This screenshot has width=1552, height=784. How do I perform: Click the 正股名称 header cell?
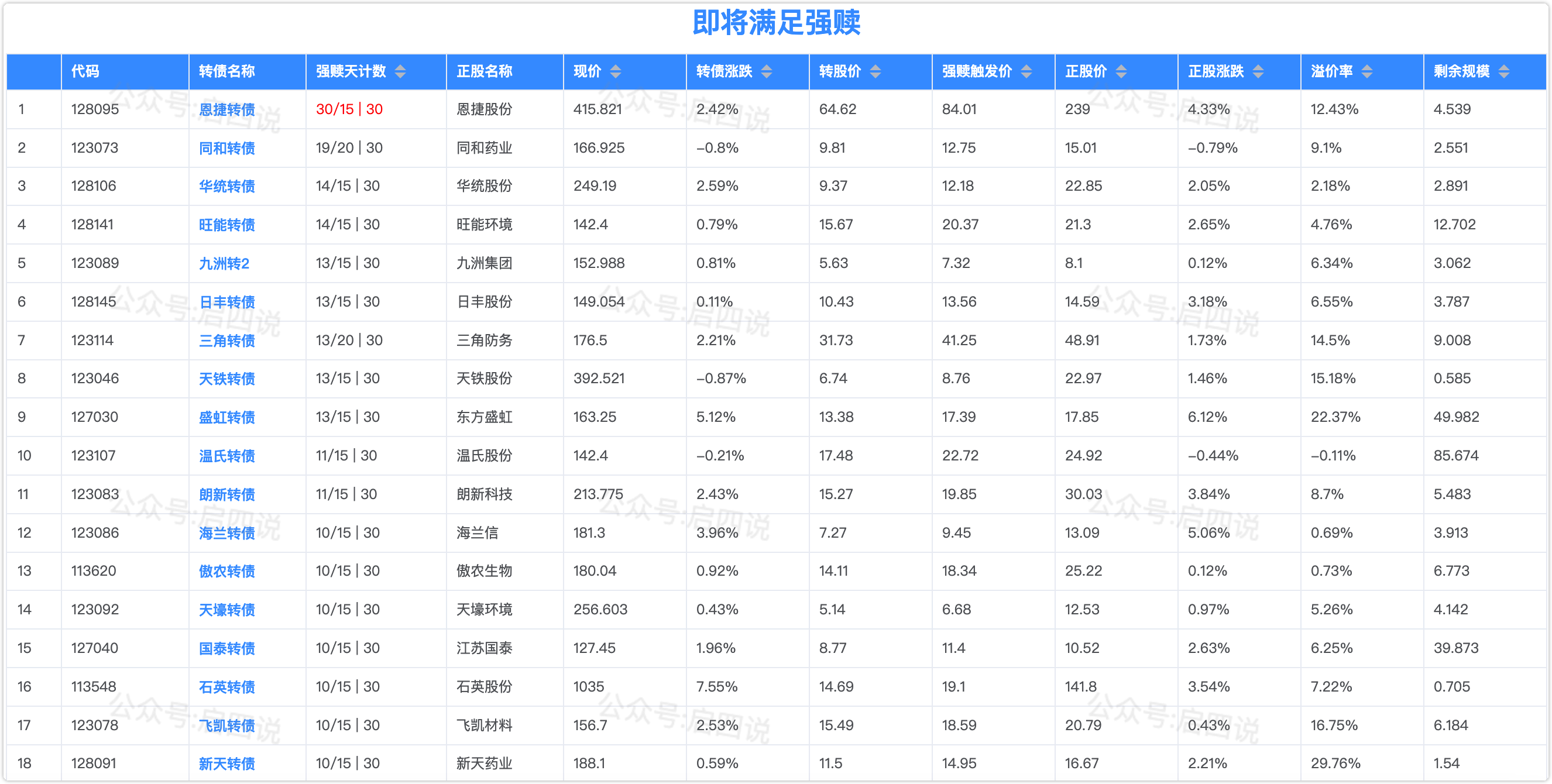(485, 71)
